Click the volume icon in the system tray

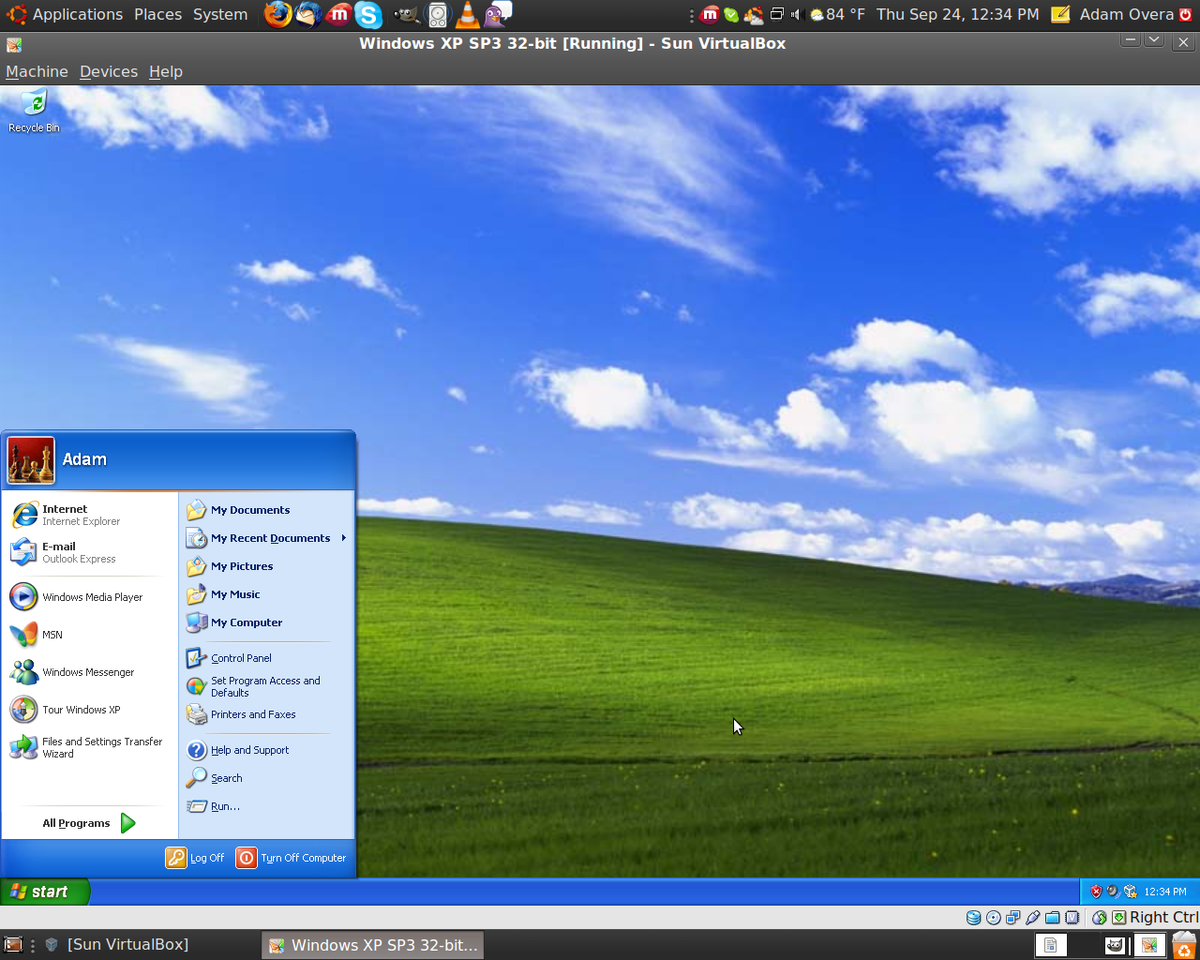tap(797, 14)
